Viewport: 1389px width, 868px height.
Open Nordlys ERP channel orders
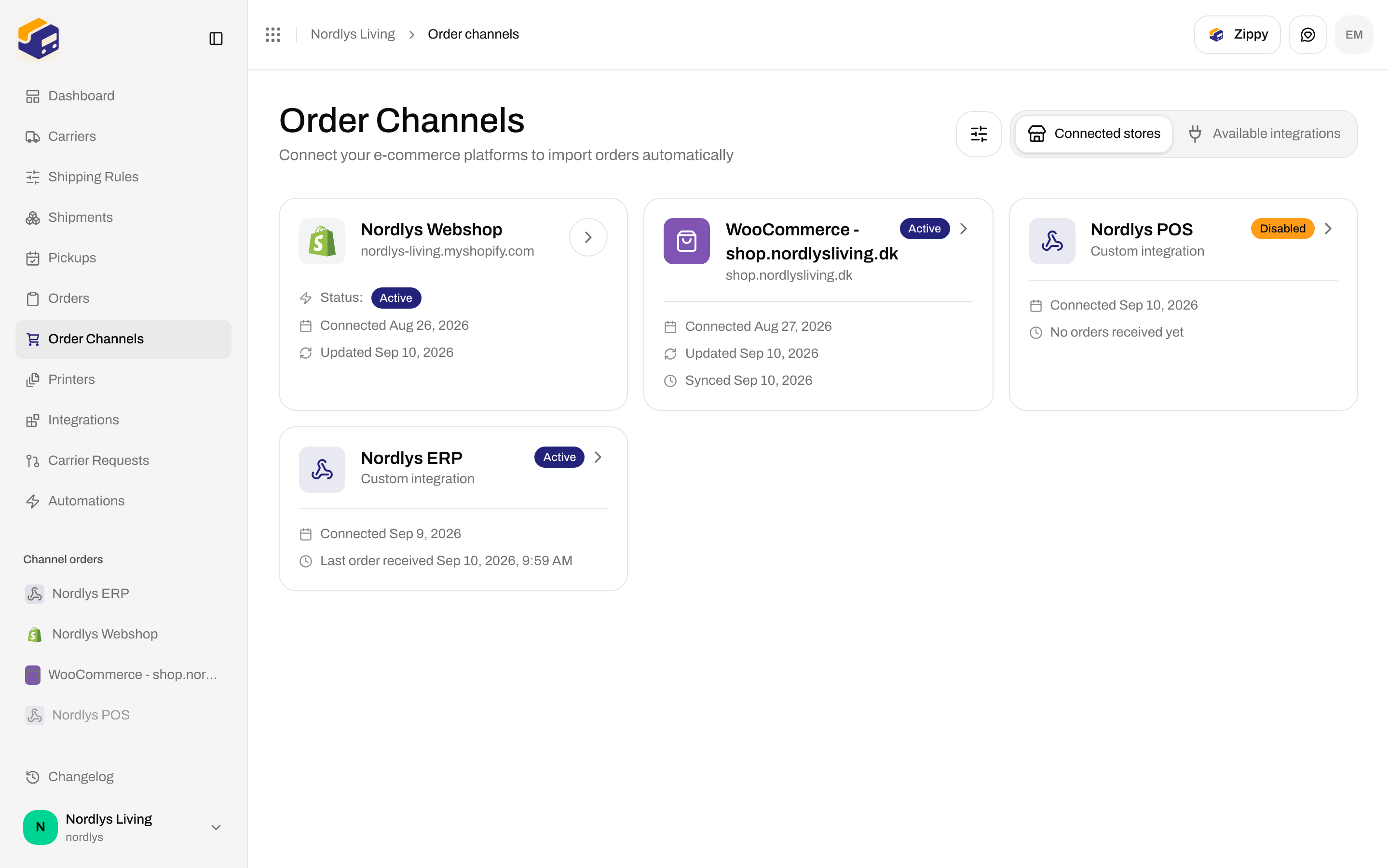(123, 594)
